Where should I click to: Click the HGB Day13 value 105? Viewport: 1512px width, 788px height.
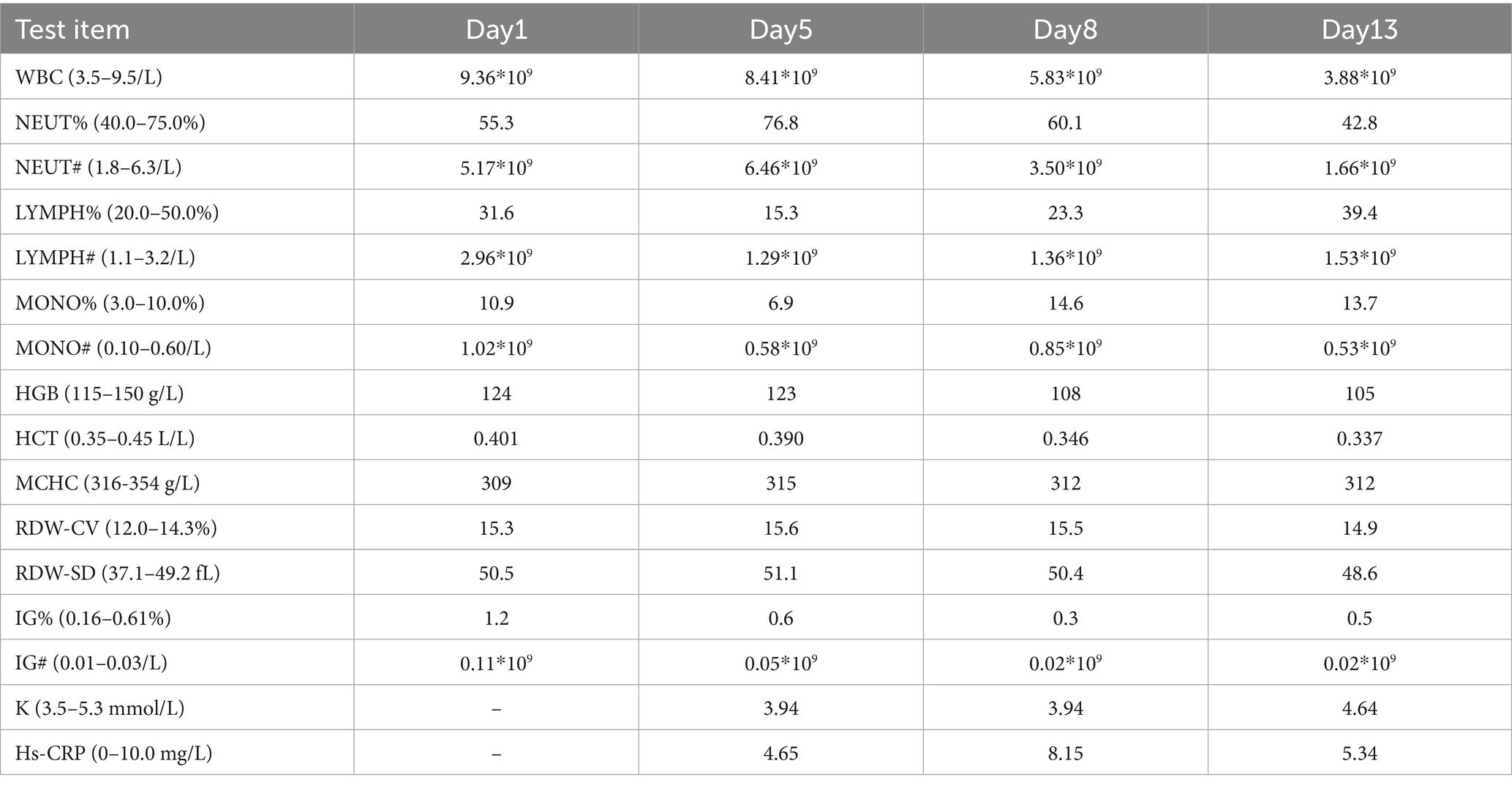point(1359,394)
